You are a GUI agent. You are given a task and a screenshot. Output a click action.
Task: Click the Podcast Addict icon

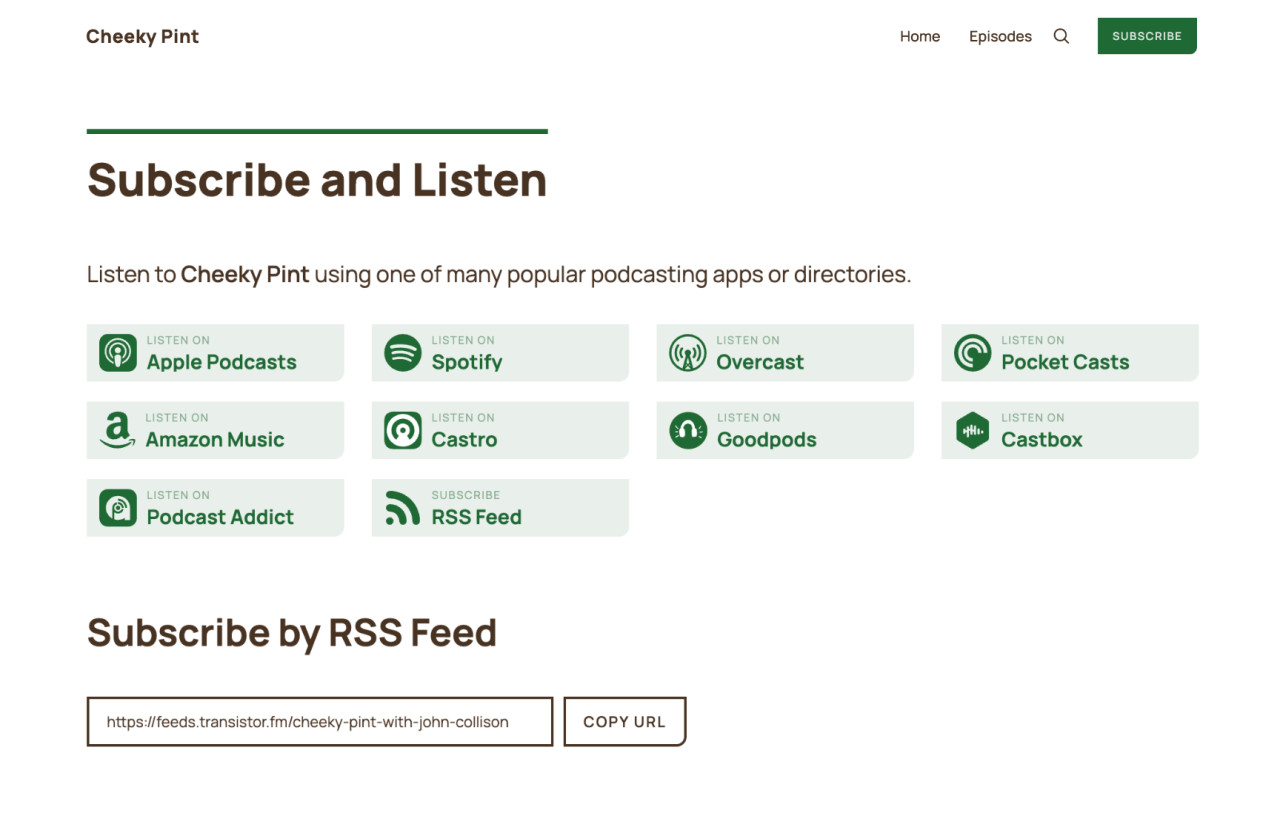[118, 508]
